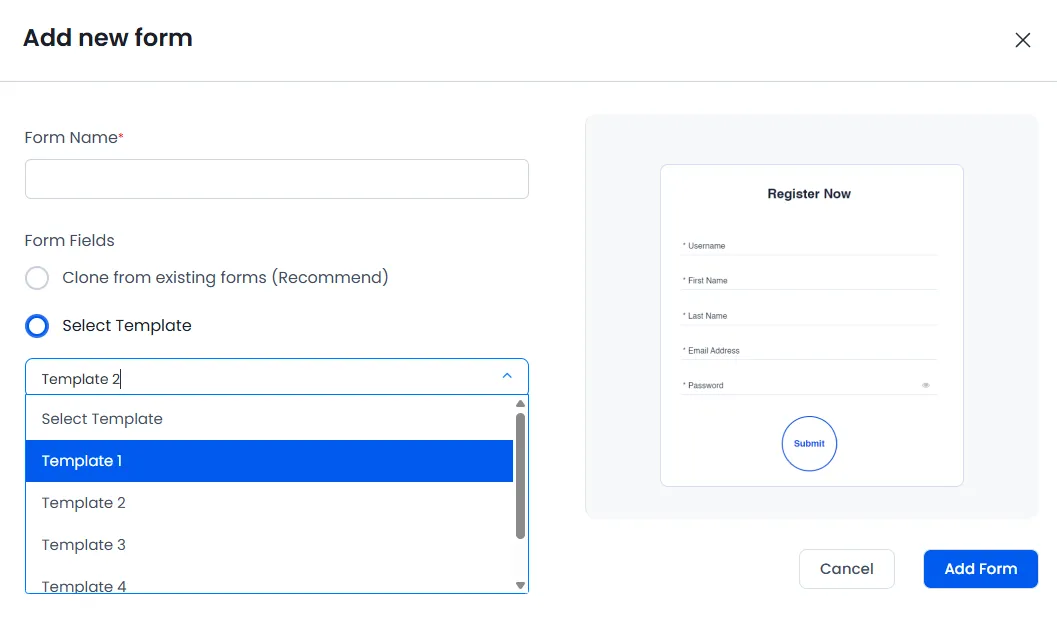Image resolution: width=1057 pixels, height=623 pixels.
Task: Close the Add new form dialog
Action: (1022, 40)
